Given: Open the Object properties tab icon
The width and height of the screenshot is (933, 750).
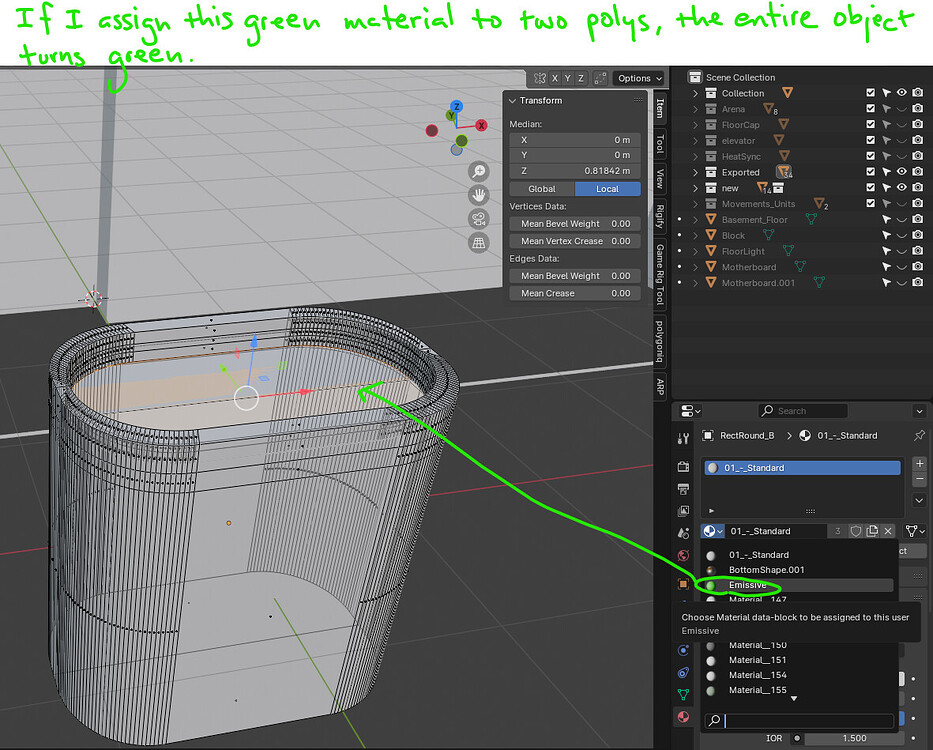Looking at the screenshot, I should click(x=683, y=584).
